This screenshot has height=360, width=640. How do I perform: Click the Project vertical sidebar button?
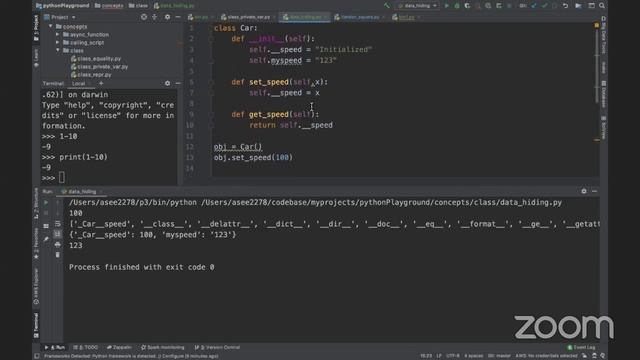[x=36, y=28]
